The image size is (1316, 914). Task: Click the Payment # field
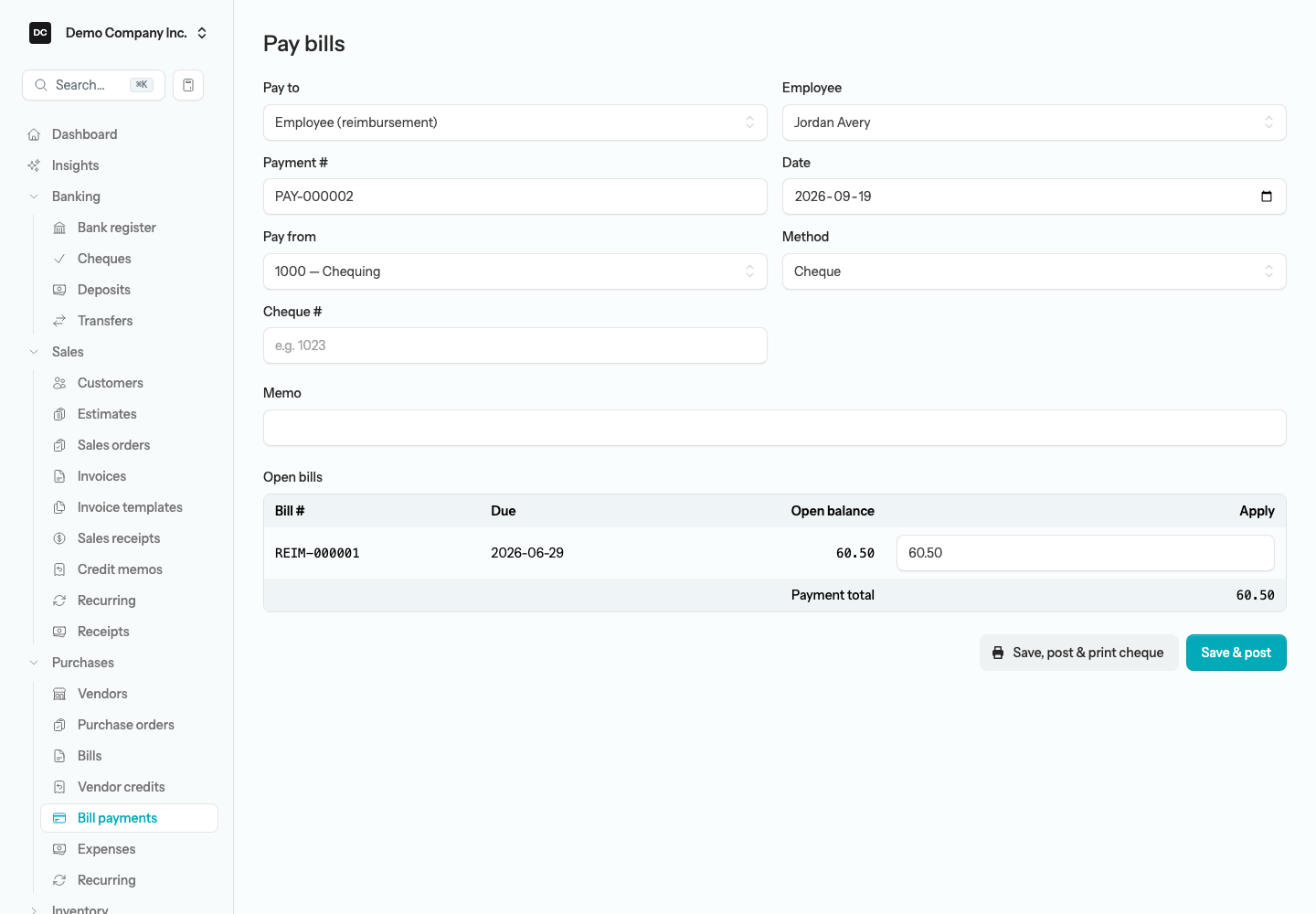click(515, 197)
